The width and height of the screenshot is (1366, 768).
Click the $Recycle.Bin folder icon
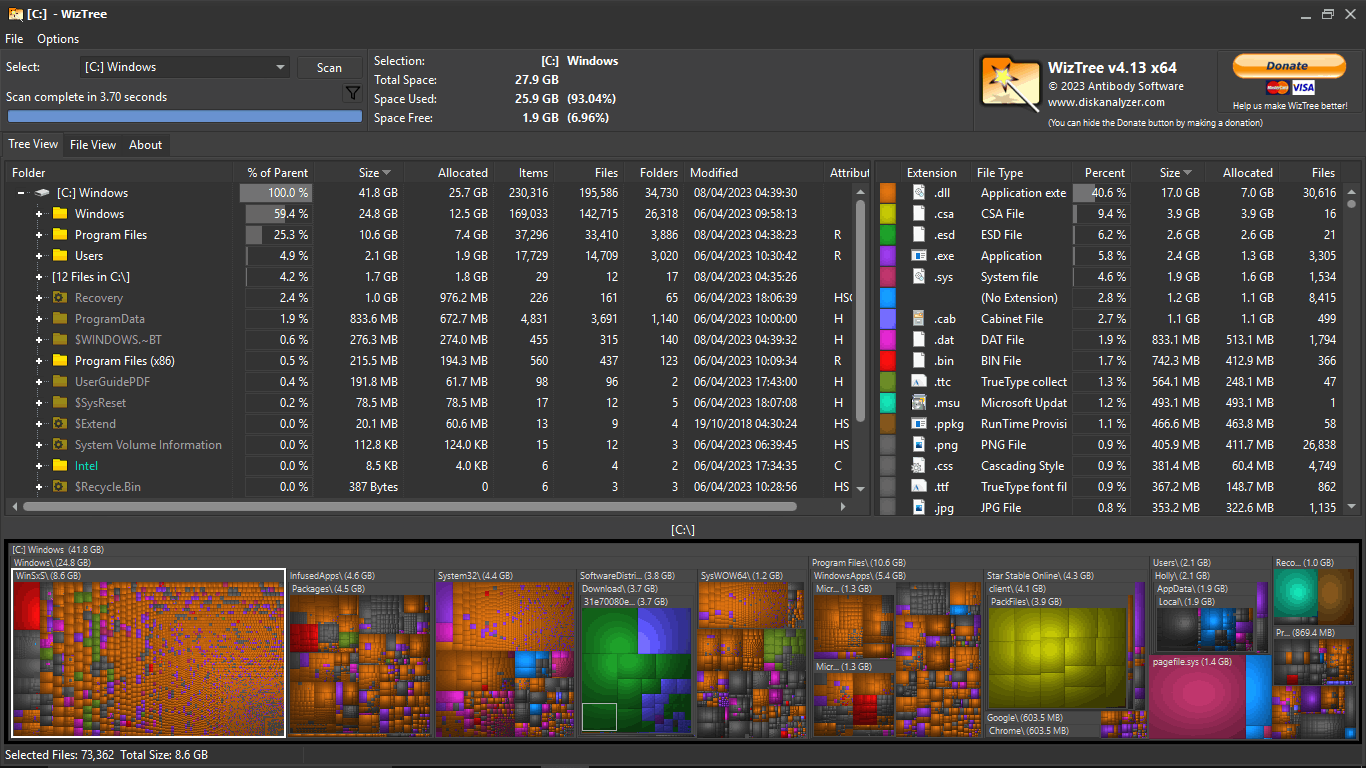pyautogui.click(x=60, y=487)
